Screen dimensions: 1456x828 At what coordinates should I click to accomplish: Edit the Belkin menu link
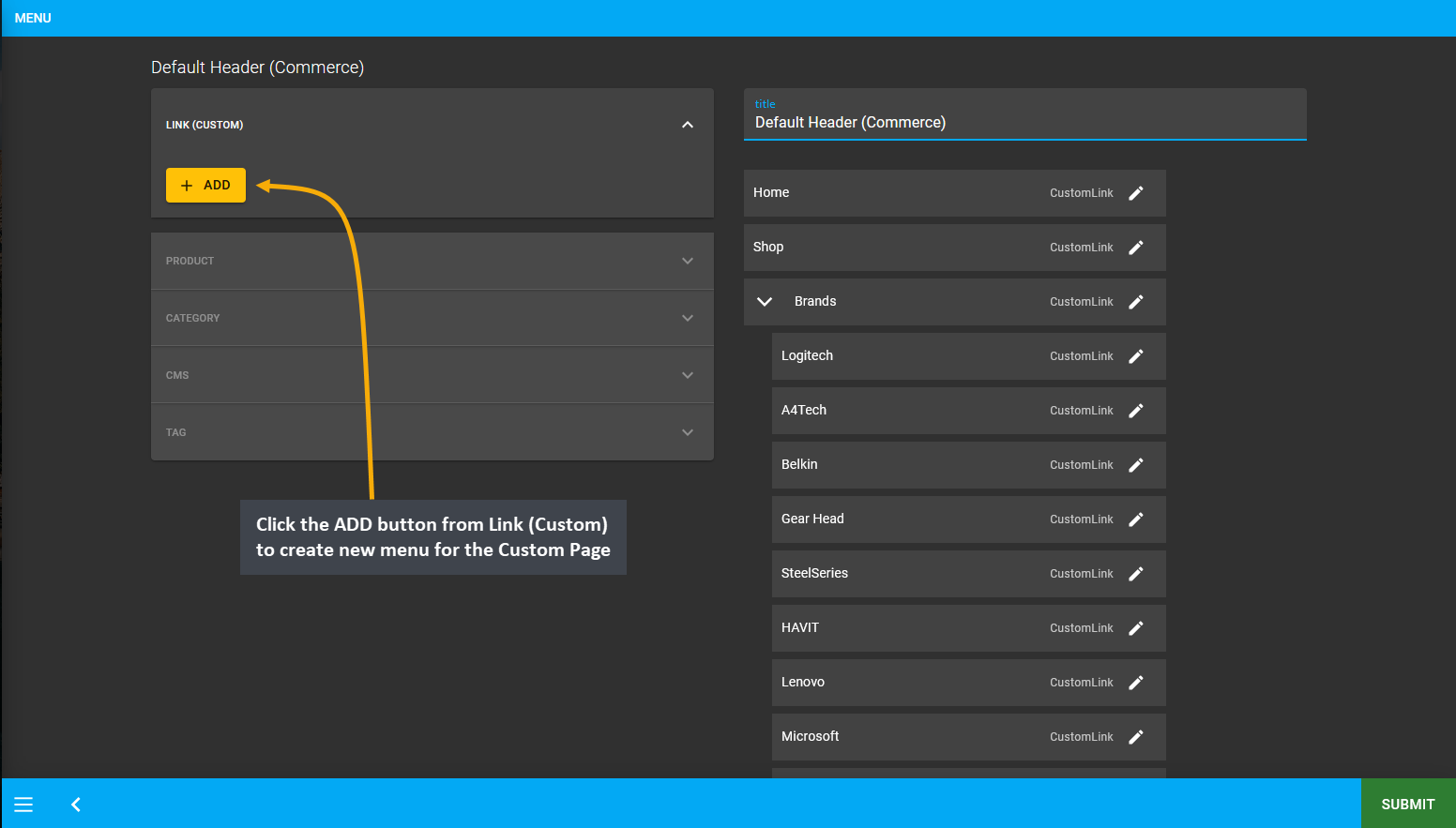click(x=1136, y=465)
